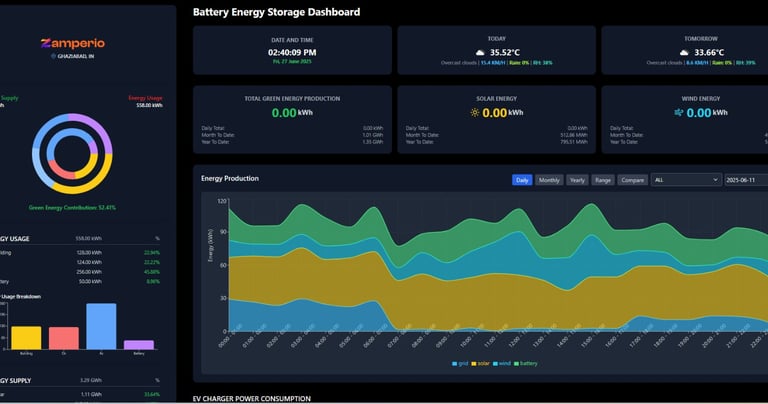The height and width of the screenshot is (404, 768).
Task: Click the 3.29 GWh energy supply total
Action: point(91,380)
